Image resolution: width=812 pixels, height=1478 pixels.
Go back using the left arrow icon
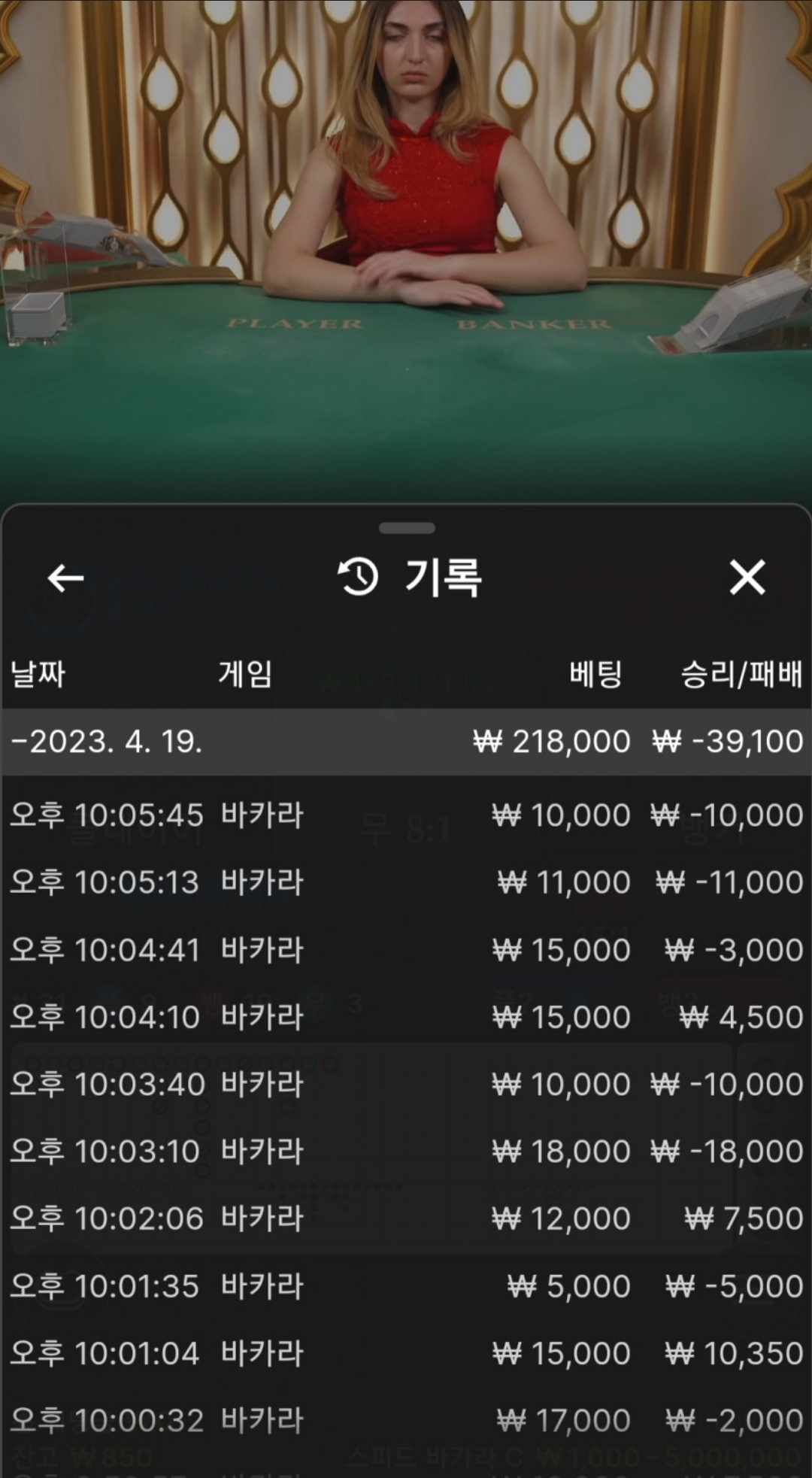tap(65, 578)
